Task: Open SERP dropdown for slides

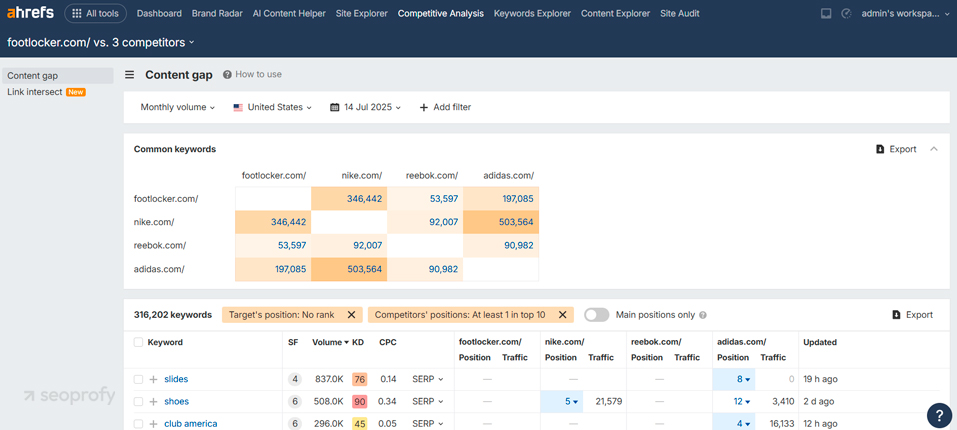Action: (428, 379)
